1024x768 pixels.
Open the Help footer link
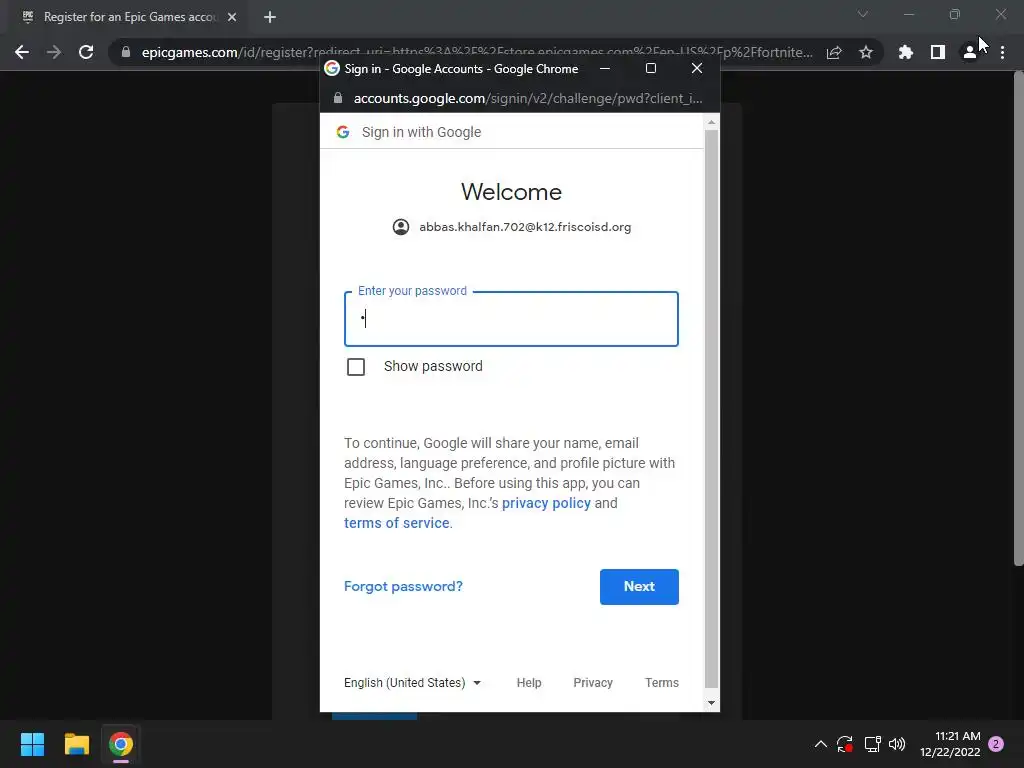(x=529, y=682)
